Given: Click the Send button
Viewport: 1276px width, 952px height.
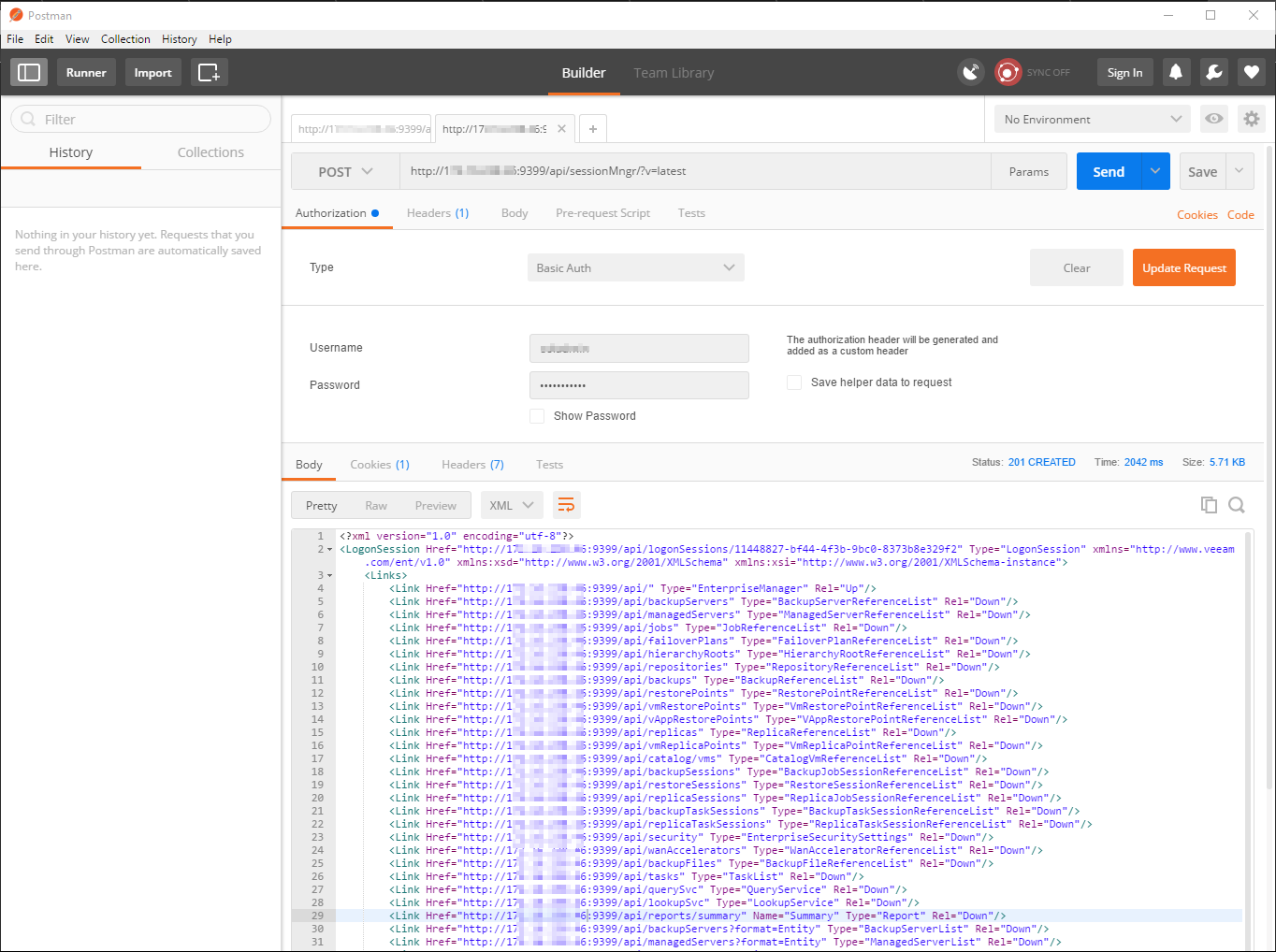Looking at the screenshot, I should pyautogui.click(x=1109, y=171).
